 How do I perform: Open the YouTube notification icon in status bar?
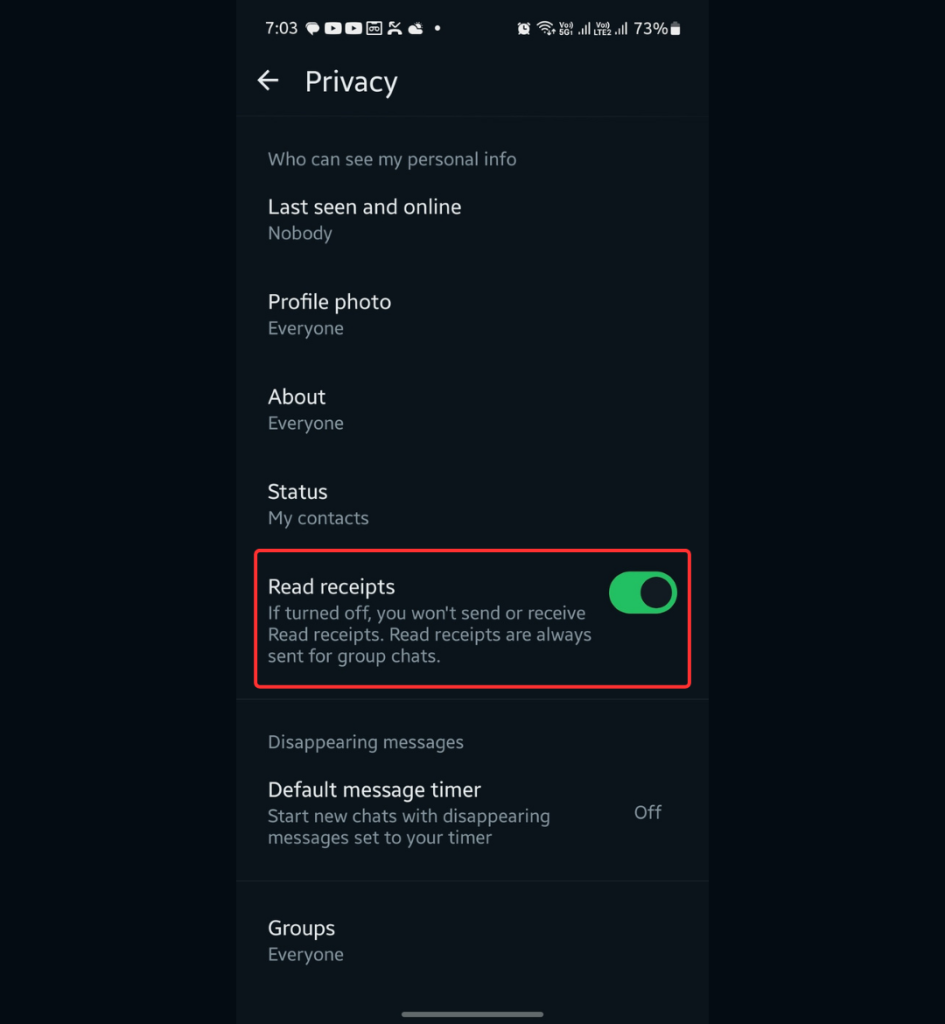(x=333, y=29)
